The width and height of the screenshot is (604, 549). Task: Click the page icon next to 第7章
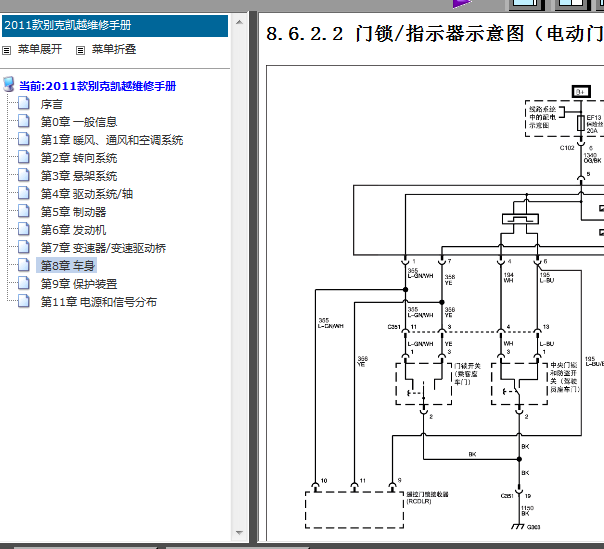(x=24, y=247)
